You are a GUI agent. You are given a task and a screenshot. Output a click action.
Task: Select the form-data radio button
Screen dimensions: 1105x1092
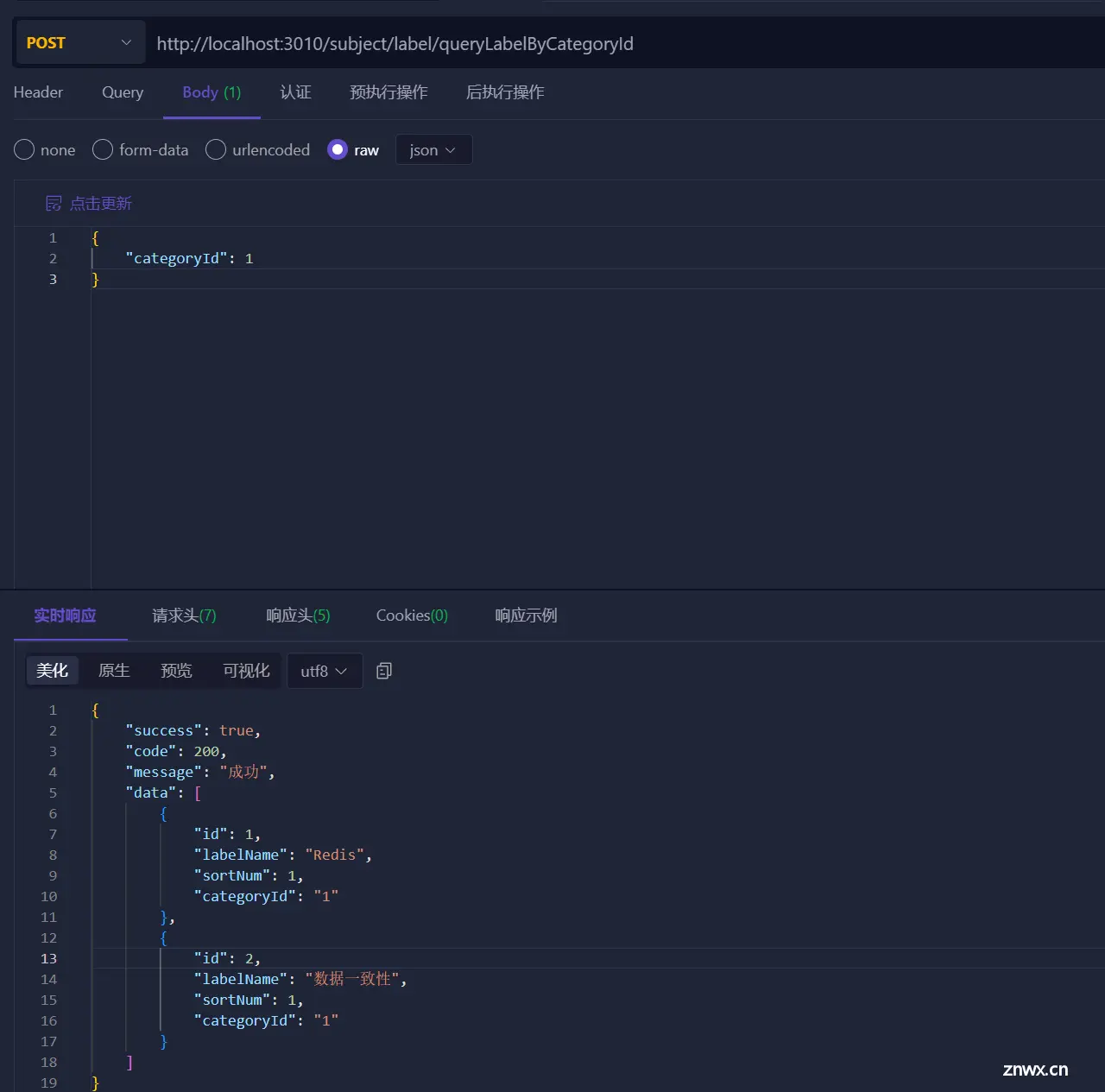[103, 150]
